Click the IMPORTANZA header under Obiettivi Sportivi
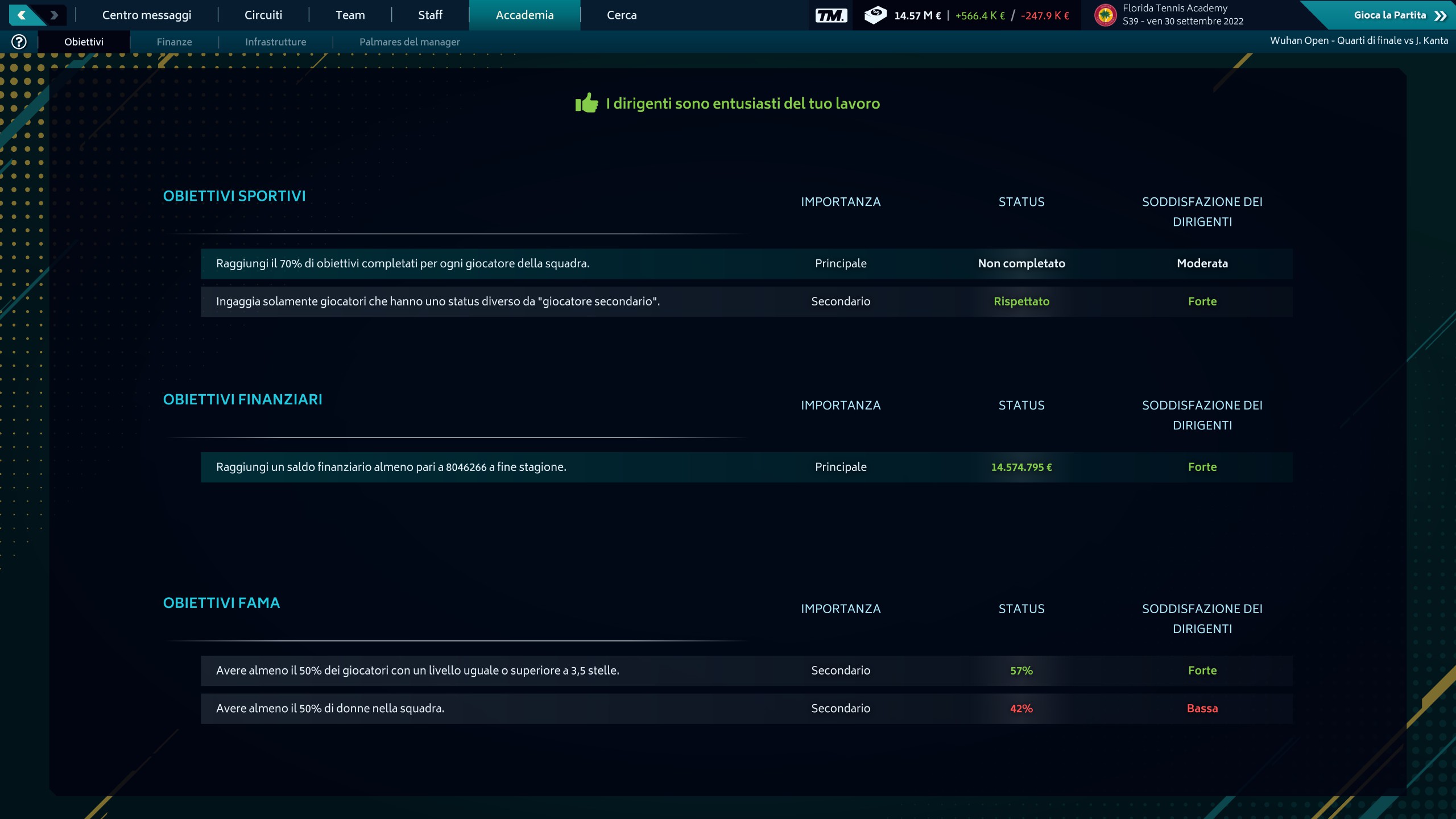The width and height of the screenshot is (1456, 819). (841, 202)
